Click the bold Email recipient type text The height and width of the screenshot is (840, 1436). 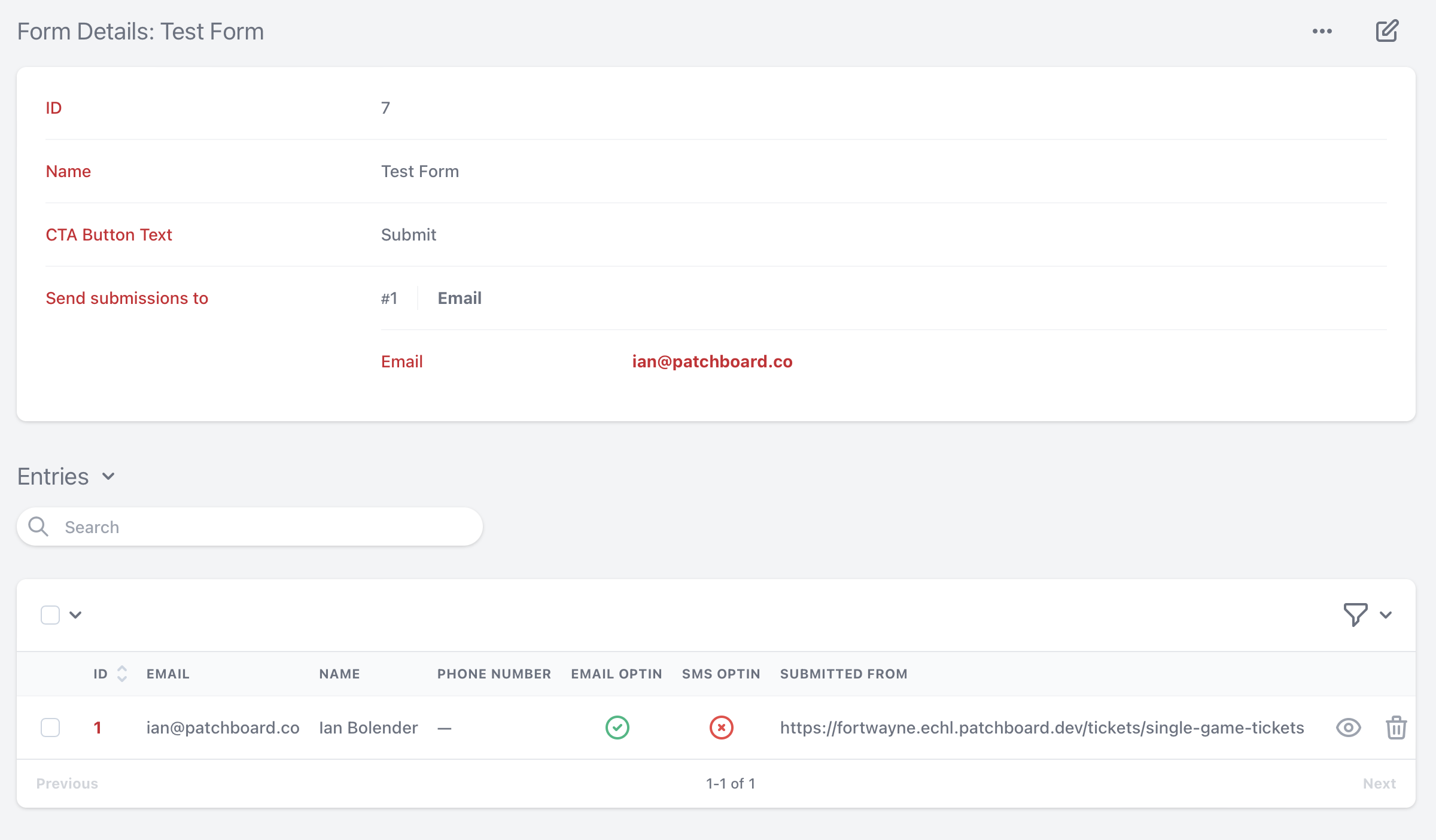pyautogui.click(x=460, y=298)
